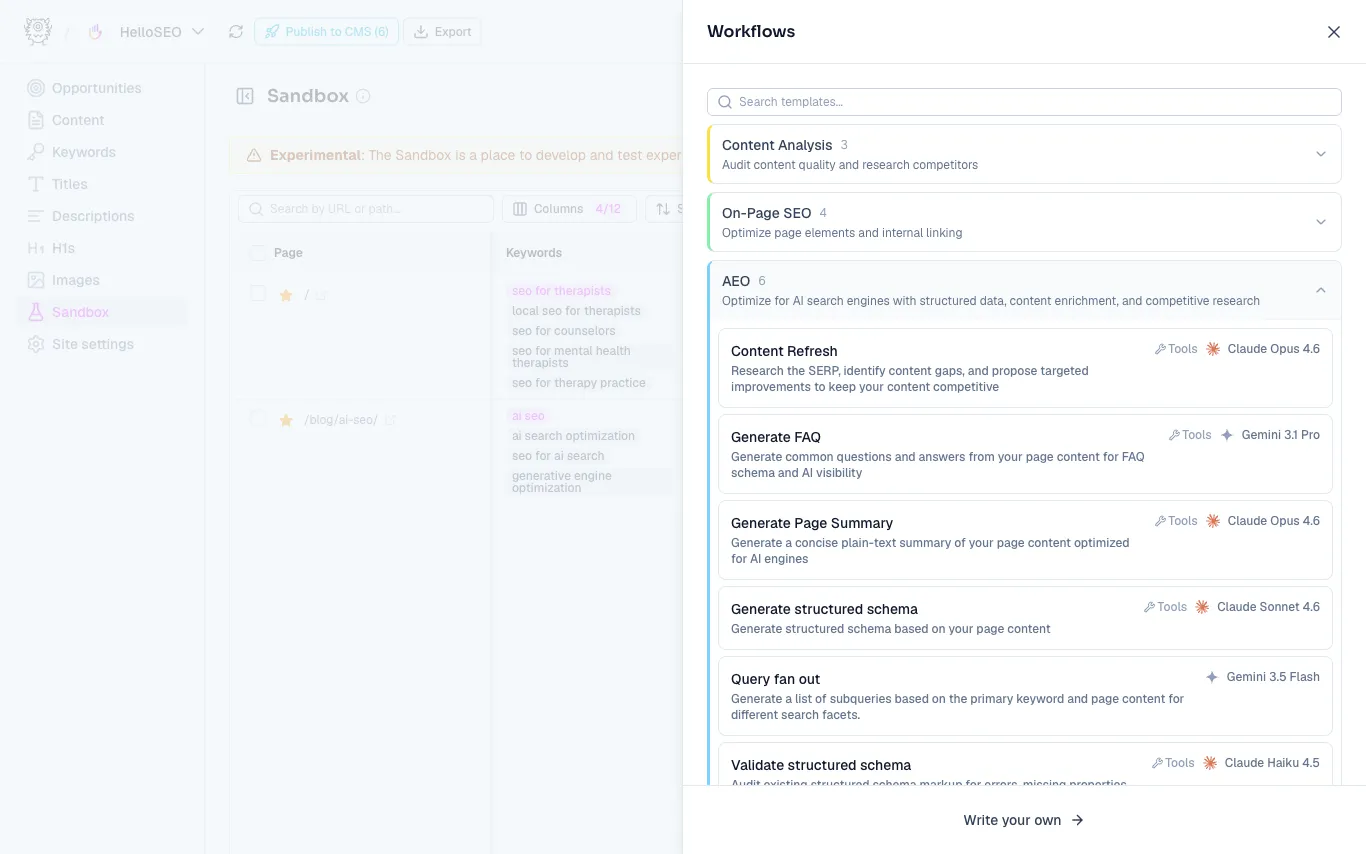Click the 'seo for therapists' keyword tag

(561, 291)
